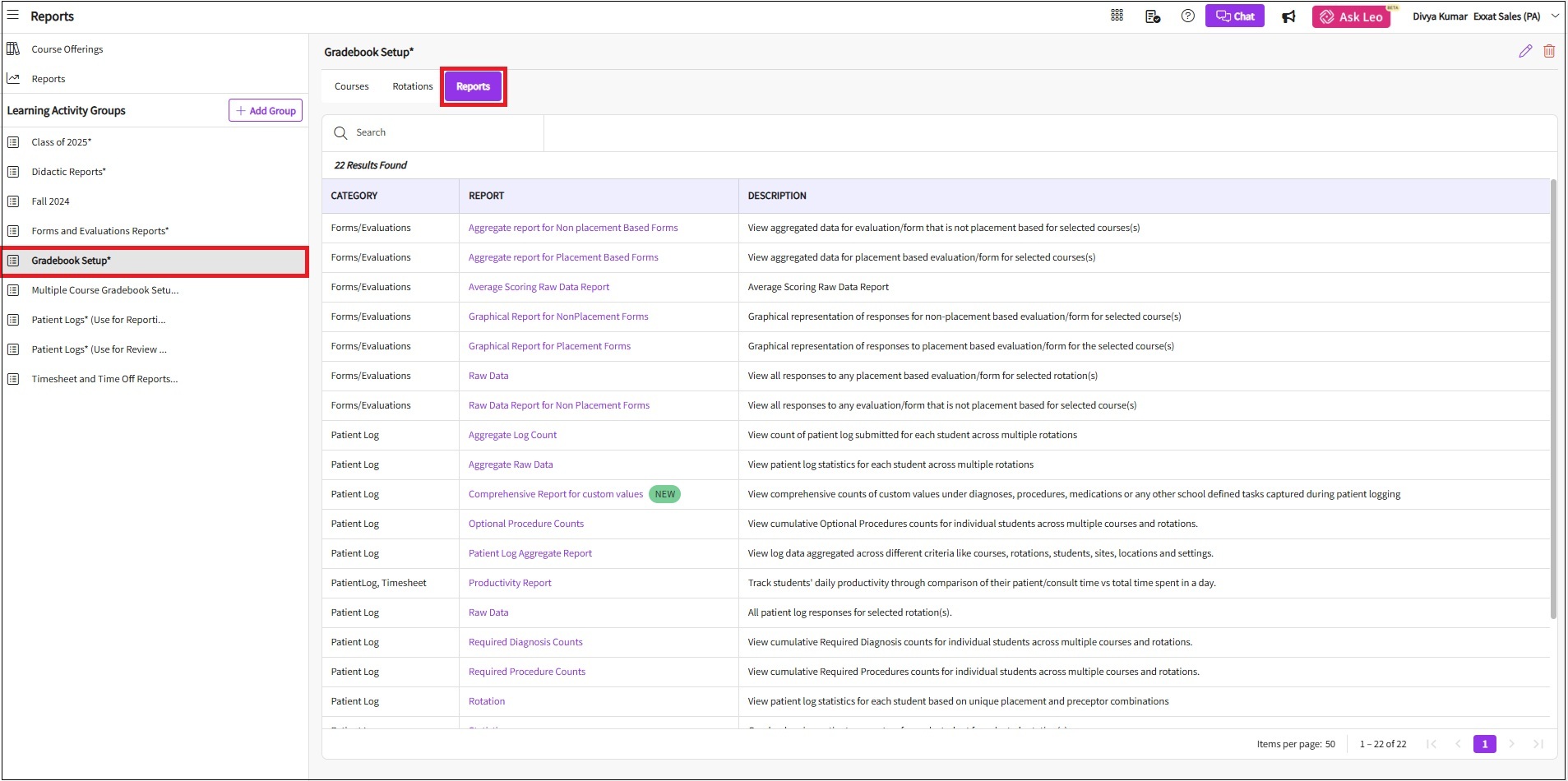Select the Reports tab

[x=473, y=86]
